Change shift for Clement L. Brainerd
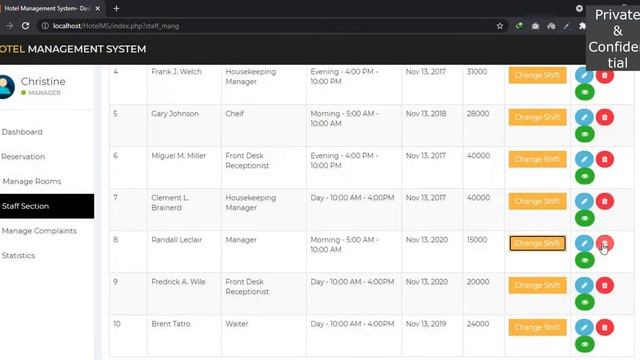The image size is (640, 360). pos(537,201)
